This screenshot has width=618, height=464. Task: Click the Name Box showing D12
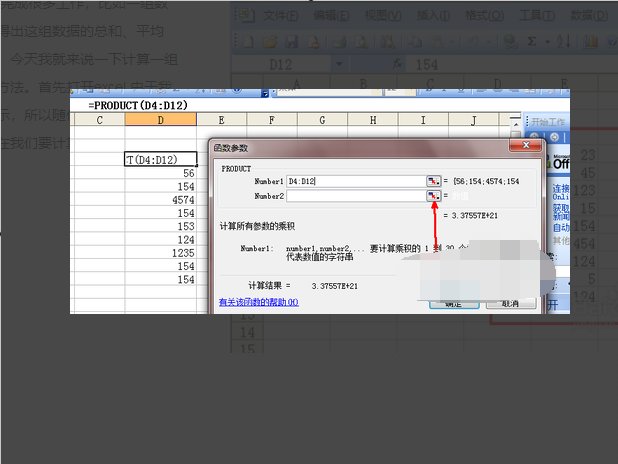coord(281,64)
